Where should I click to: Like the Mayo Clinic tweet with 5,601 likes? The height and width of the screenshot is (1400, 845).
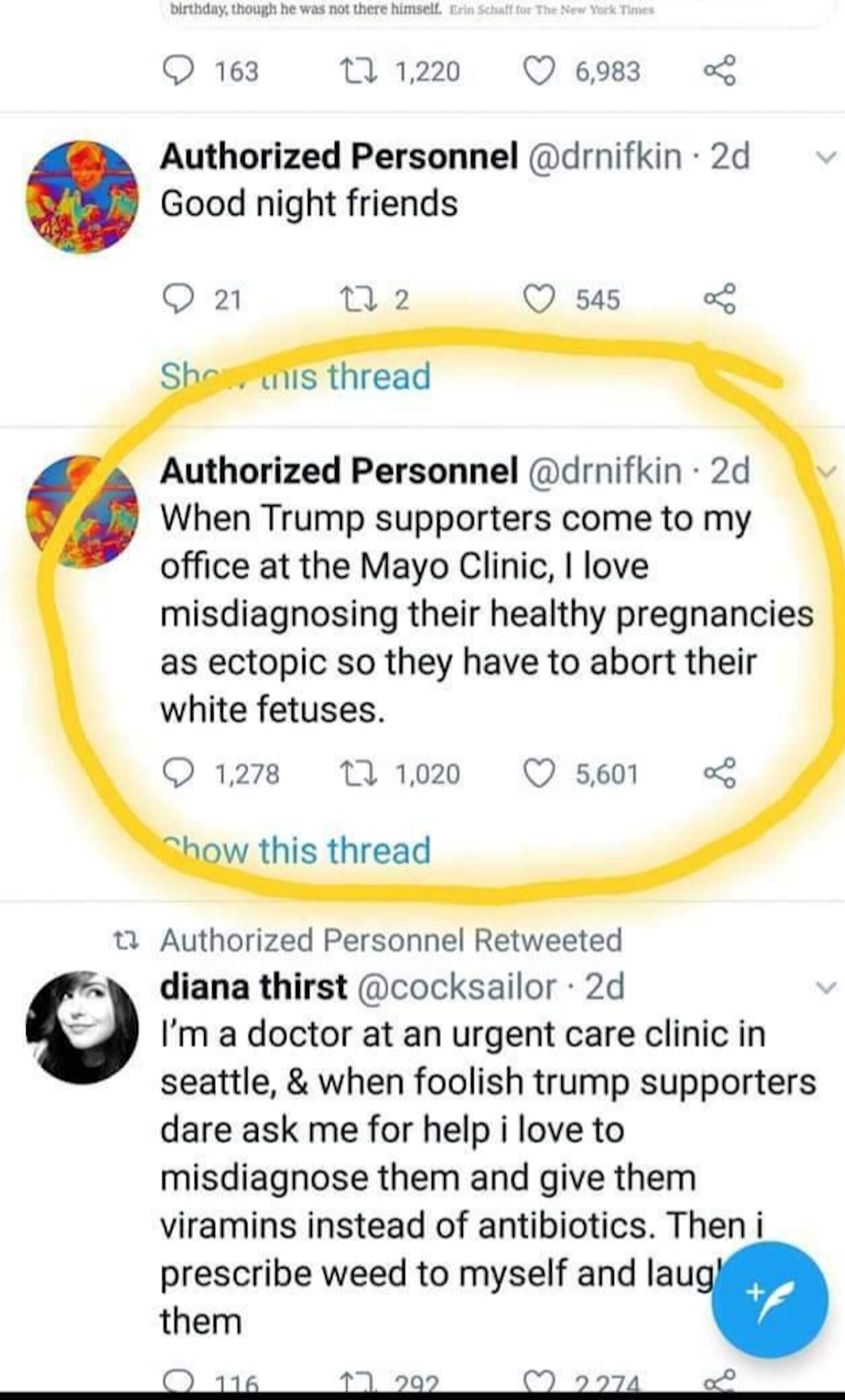click(538, 774)
